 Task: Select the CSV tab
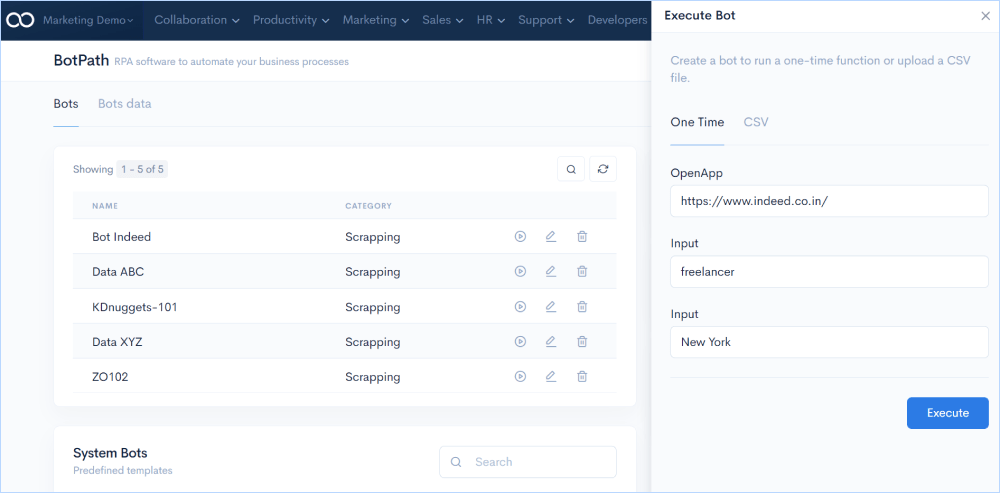(x=756, y=122)
